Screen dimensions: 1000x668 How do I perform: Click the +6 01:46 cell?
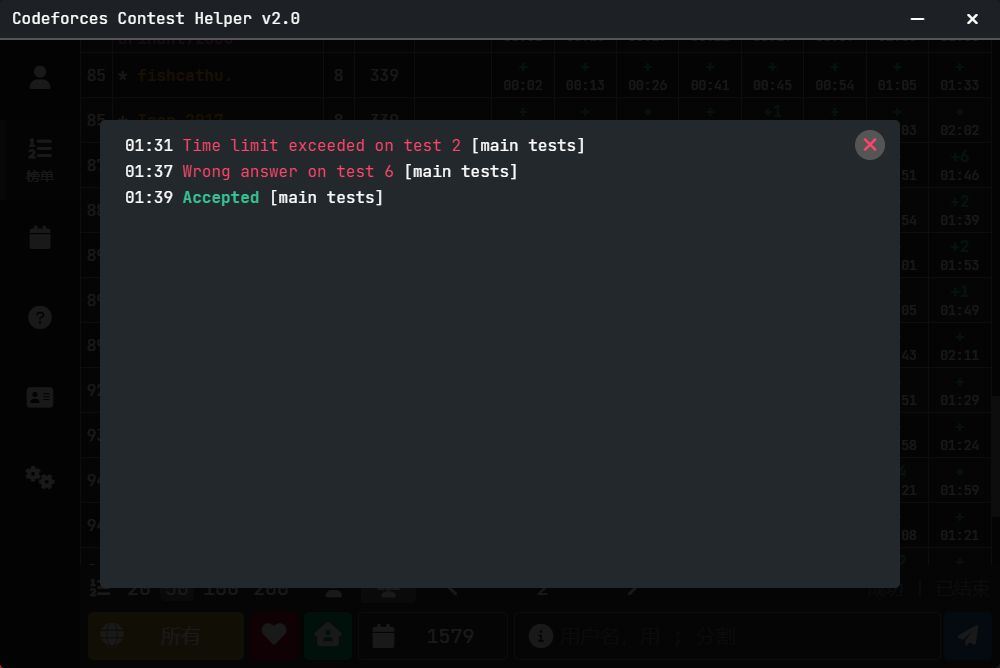click(x=960, y=166)
